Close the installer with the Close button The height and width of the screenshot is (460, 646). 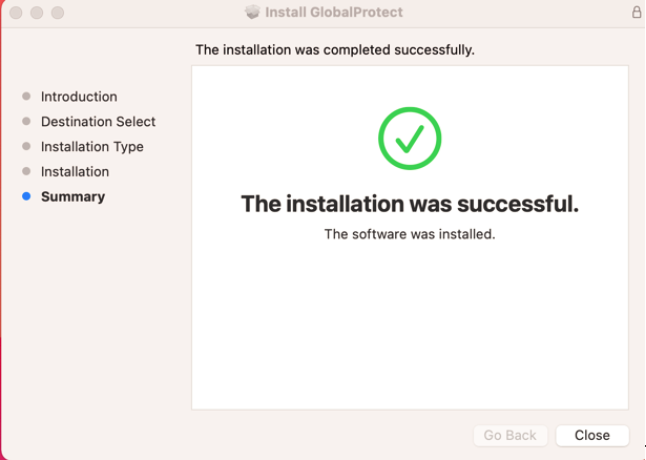592,435
